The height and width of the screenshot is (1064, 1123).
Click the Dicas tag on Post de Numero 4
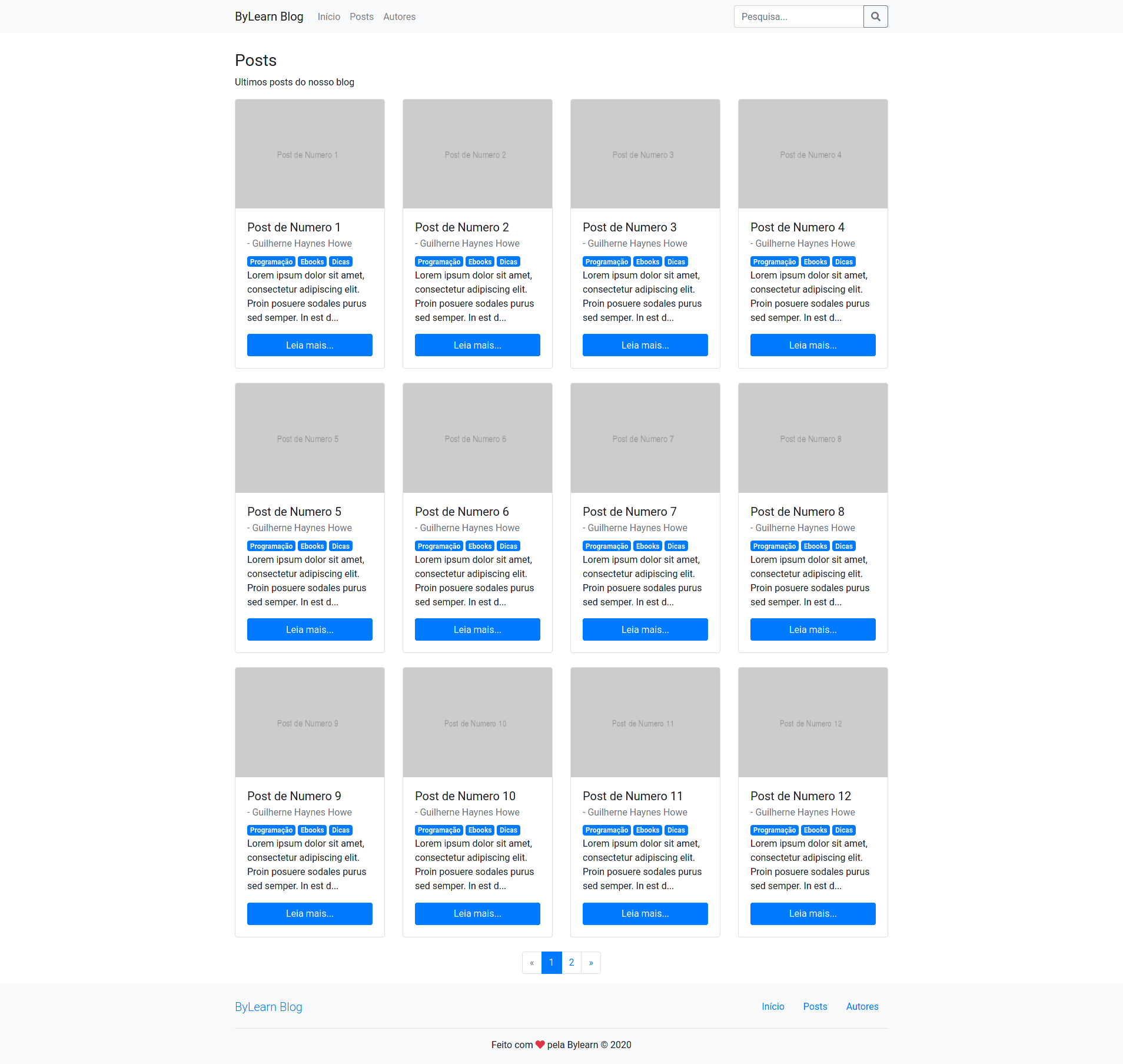coord(844,262)
